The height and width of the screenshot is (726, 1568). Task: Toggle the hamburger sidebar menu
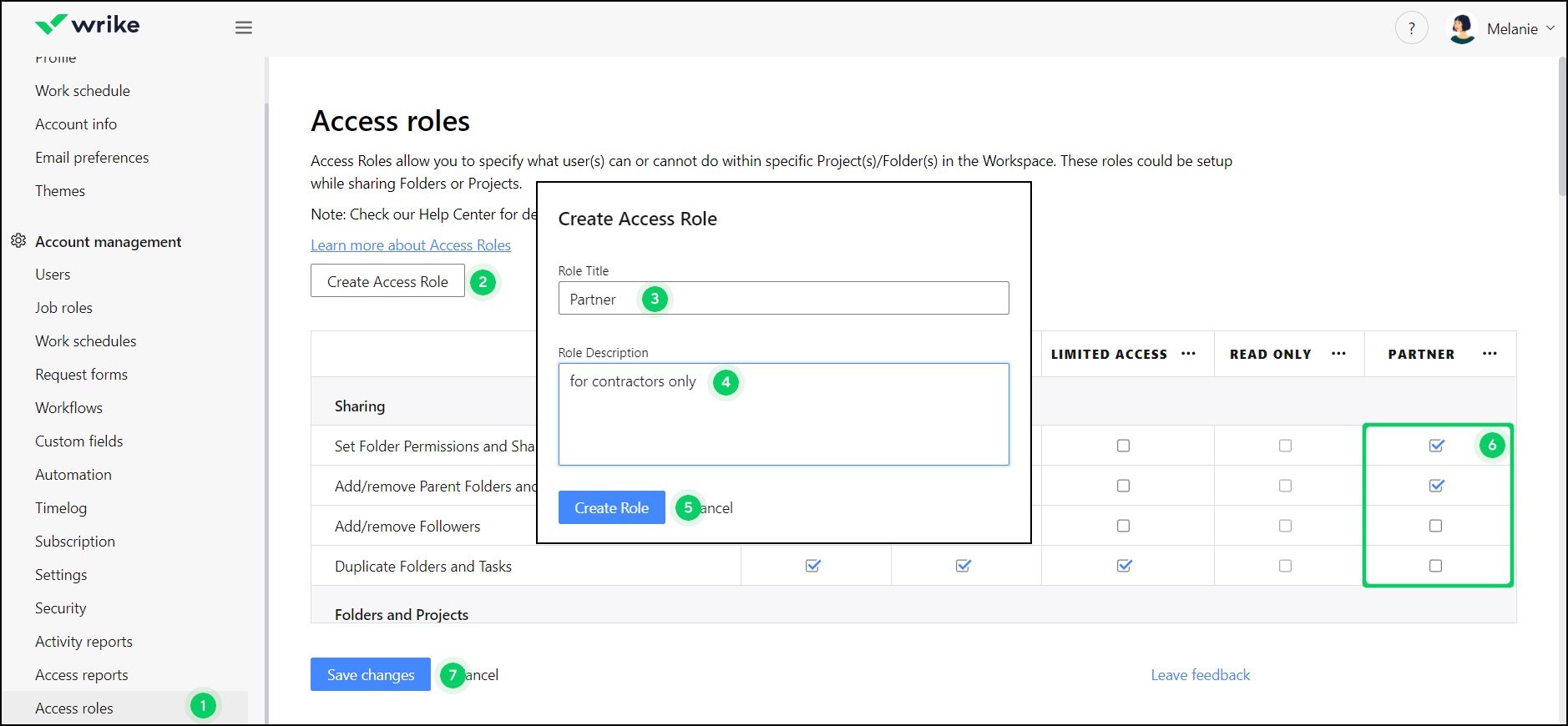(243, 28)
